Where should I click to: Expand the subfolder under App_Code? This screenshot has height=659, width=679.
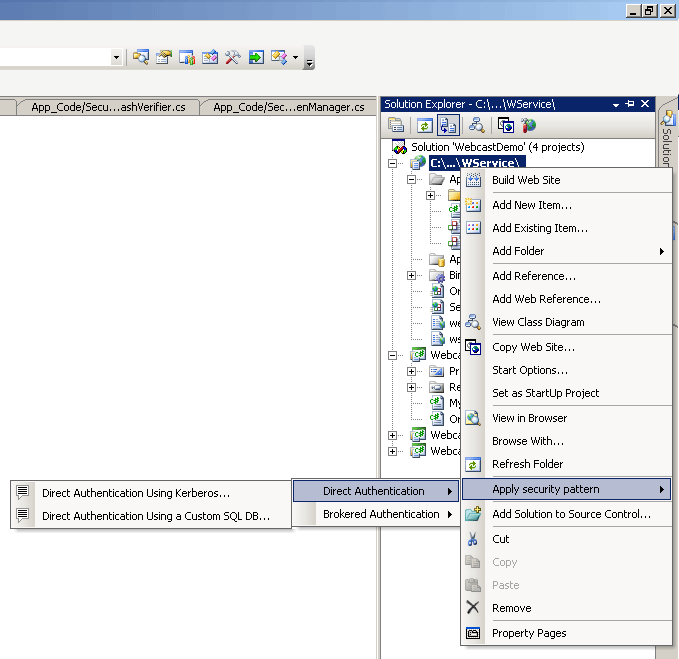click(430, 195)
